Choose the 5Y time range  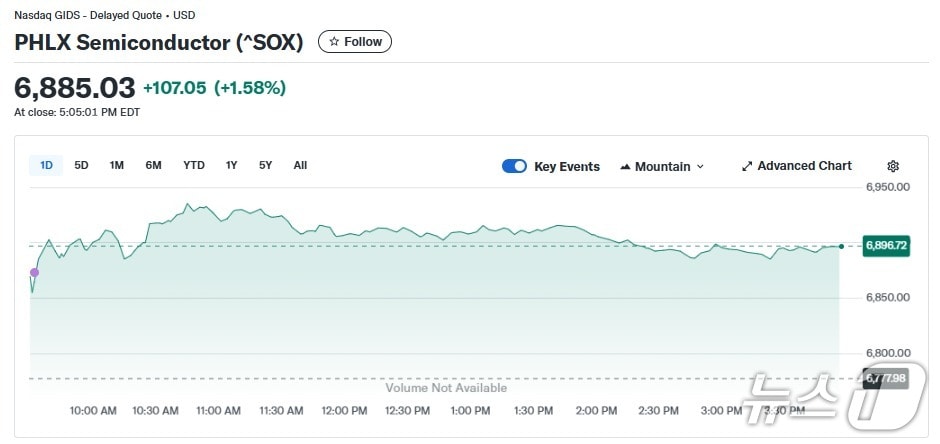265,165
